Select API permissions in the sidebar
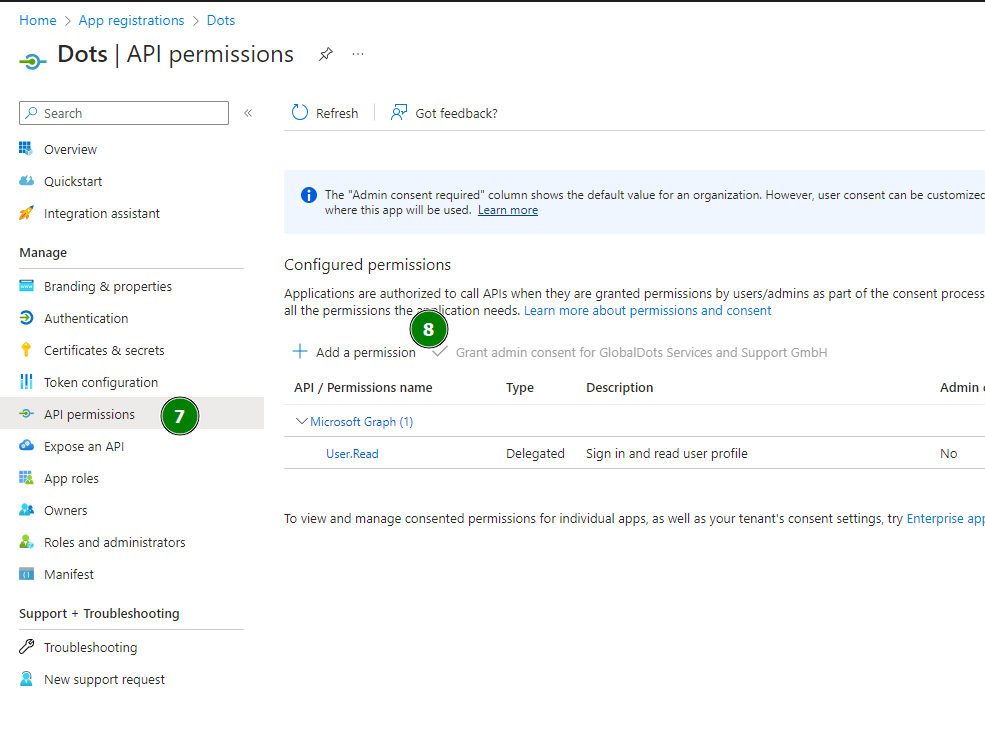 coord(89,415)
